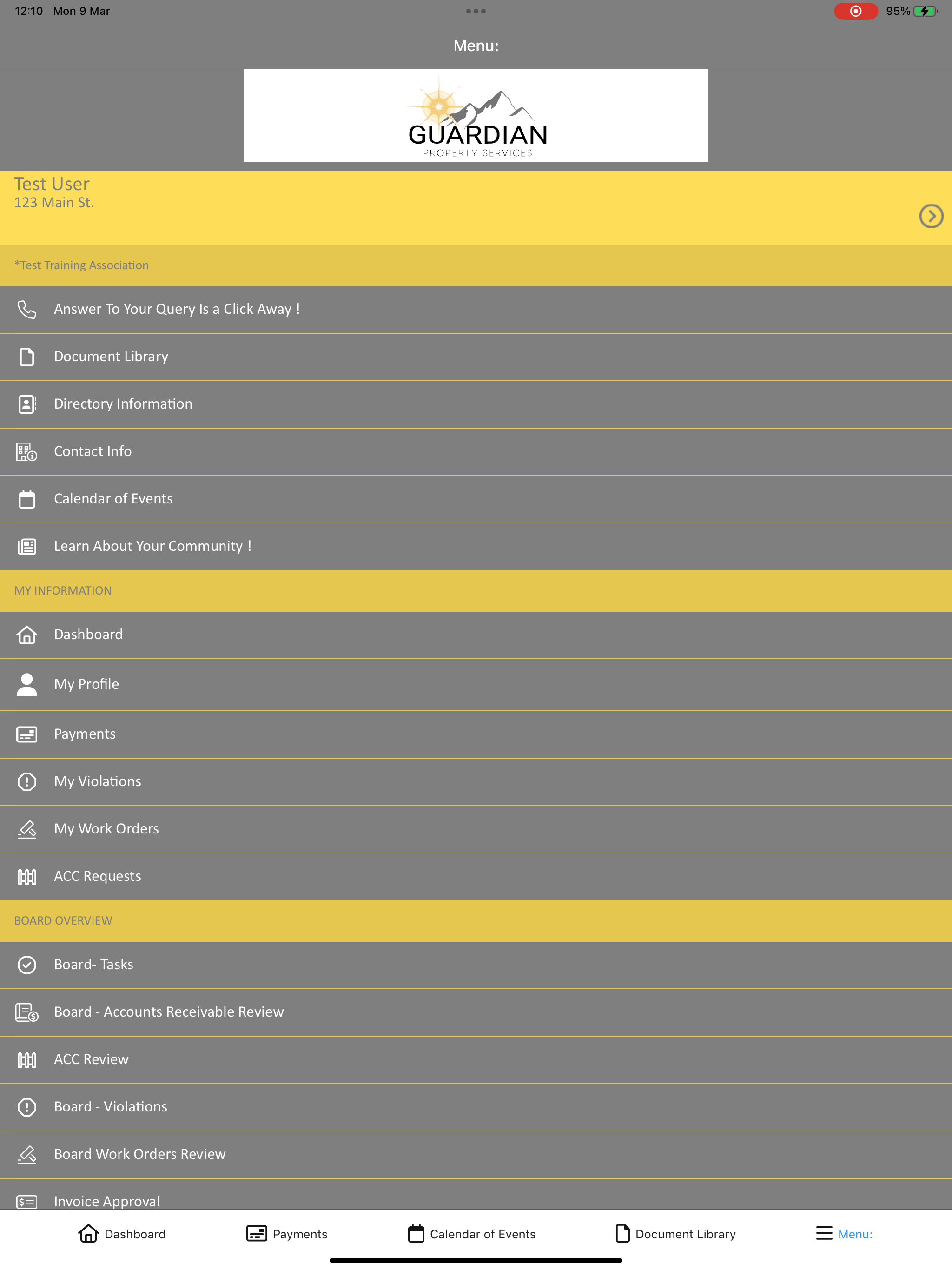Tap the hamburger Menu icon in bottom bar
Screen dimensions: 952x1270
click(824, 1233)
